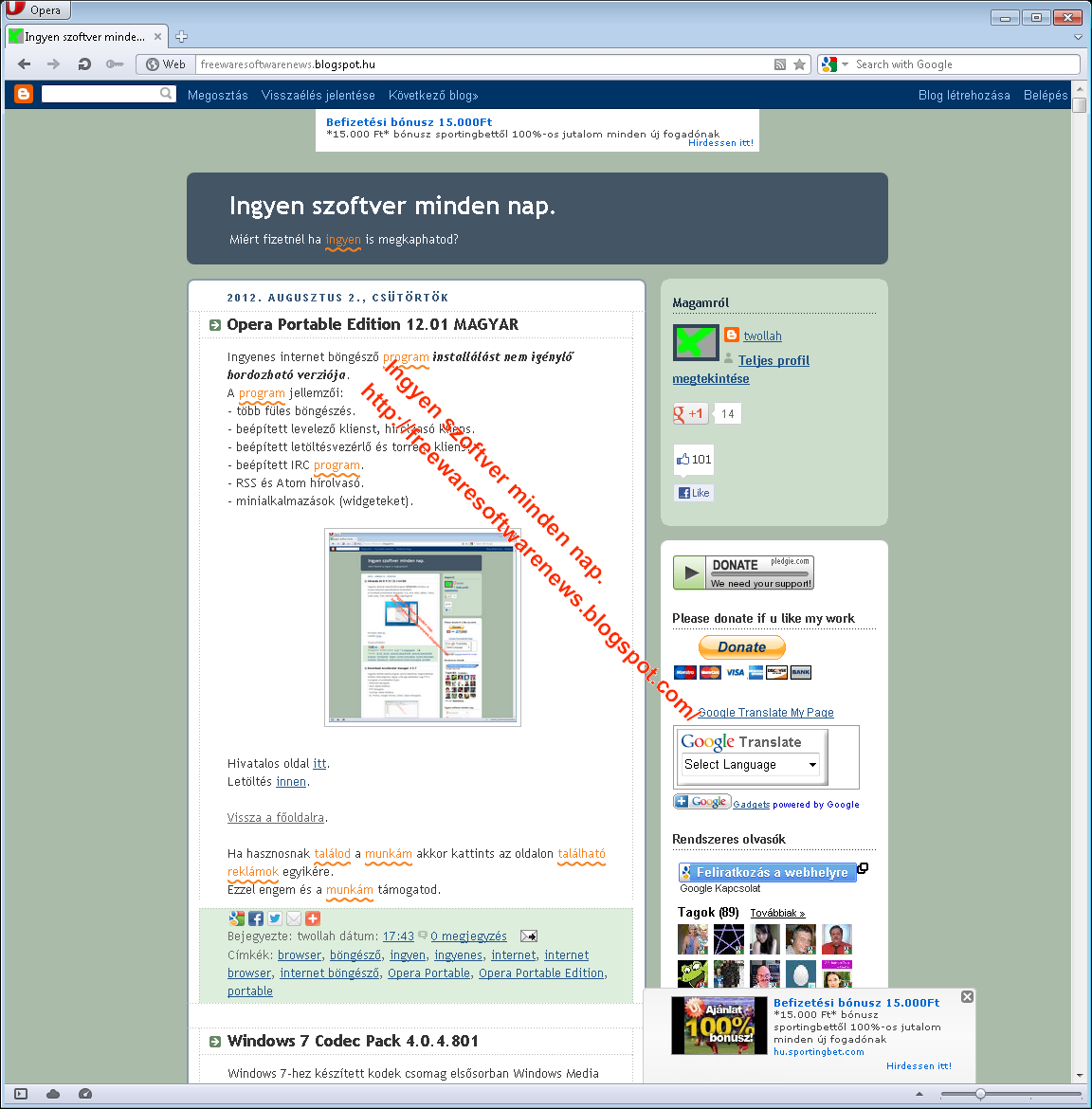The image size is (1092, 1109).
Task: Close the Ingyen szoftver tab
Action: [x=157, y=37]
